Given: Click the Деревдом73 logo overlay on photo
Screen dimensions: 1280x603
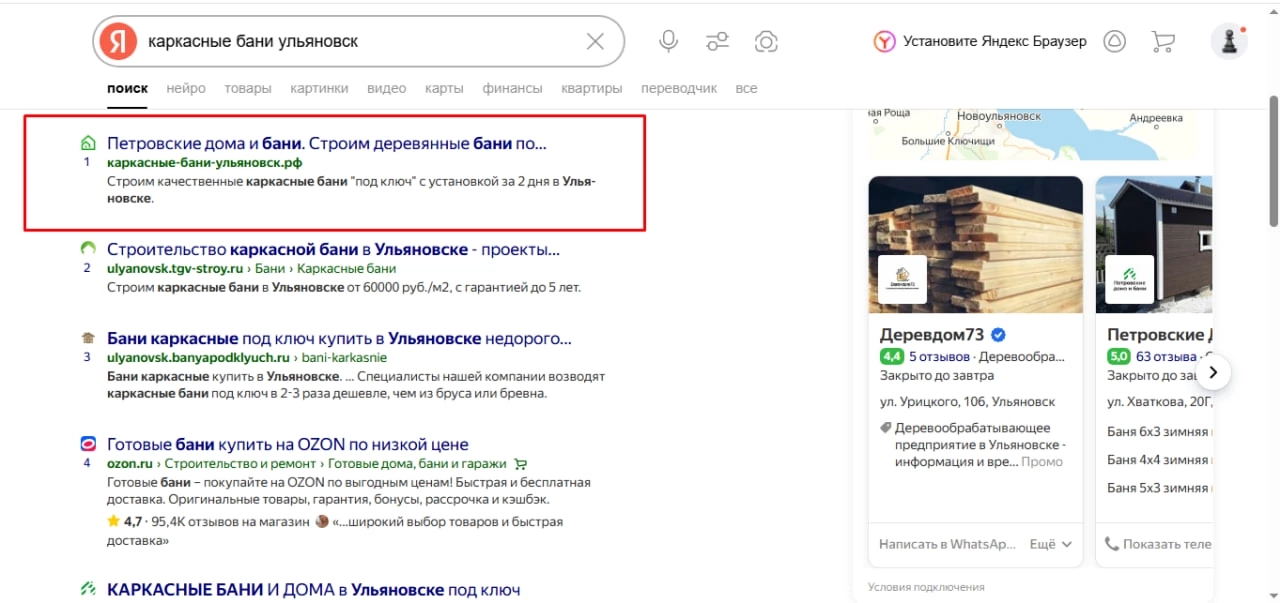Looking at the screenshot, I should 903,279.
